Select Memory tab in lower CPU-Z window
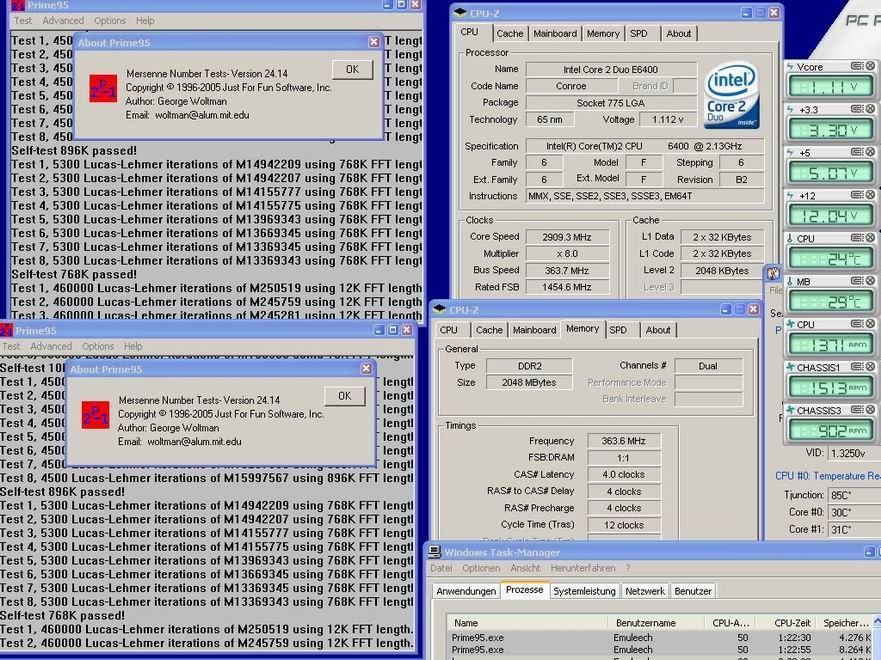Viewport: 881px width, 660px height. tap(582, 329)
